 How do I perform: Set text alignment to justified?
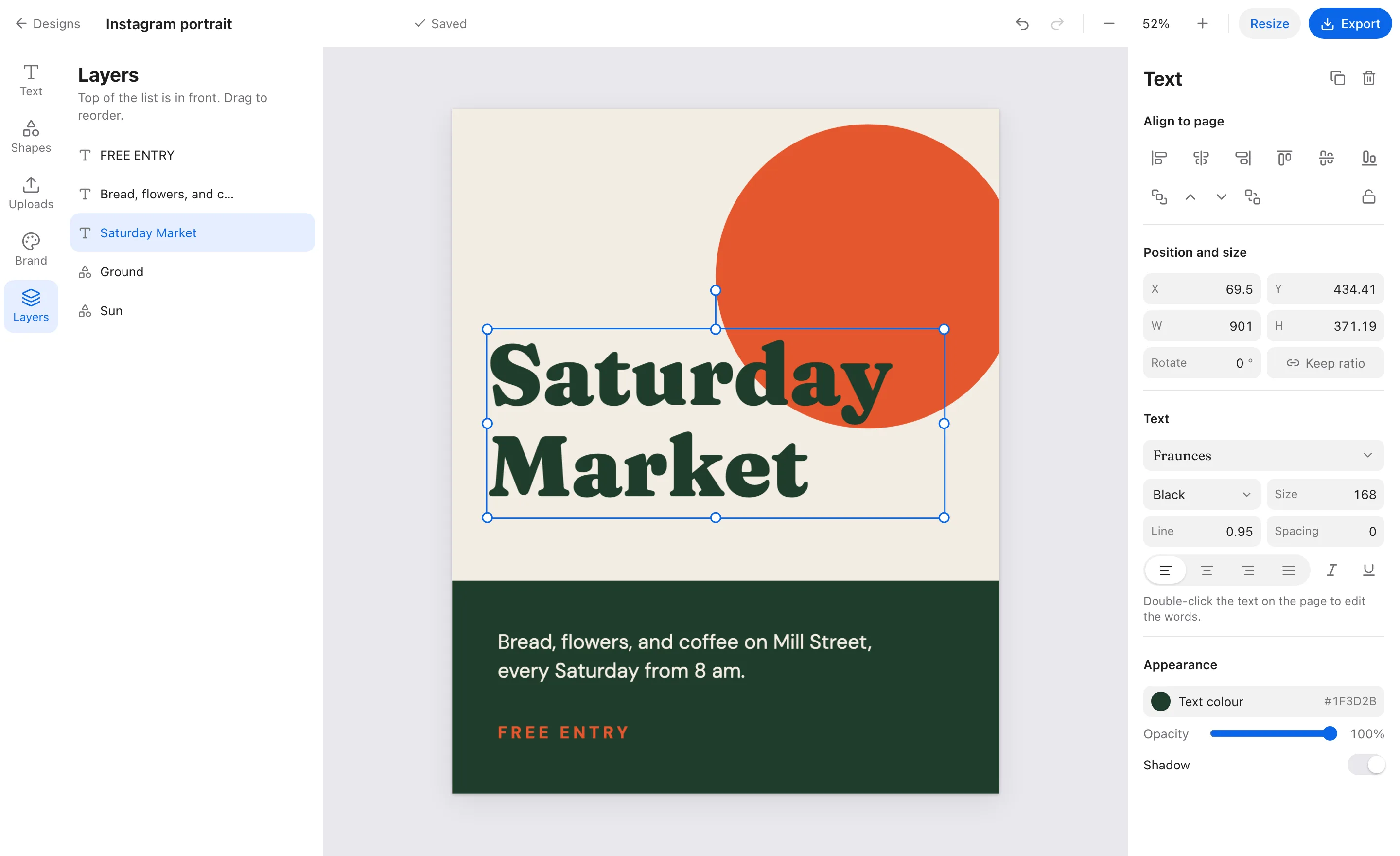(1289, 570)
